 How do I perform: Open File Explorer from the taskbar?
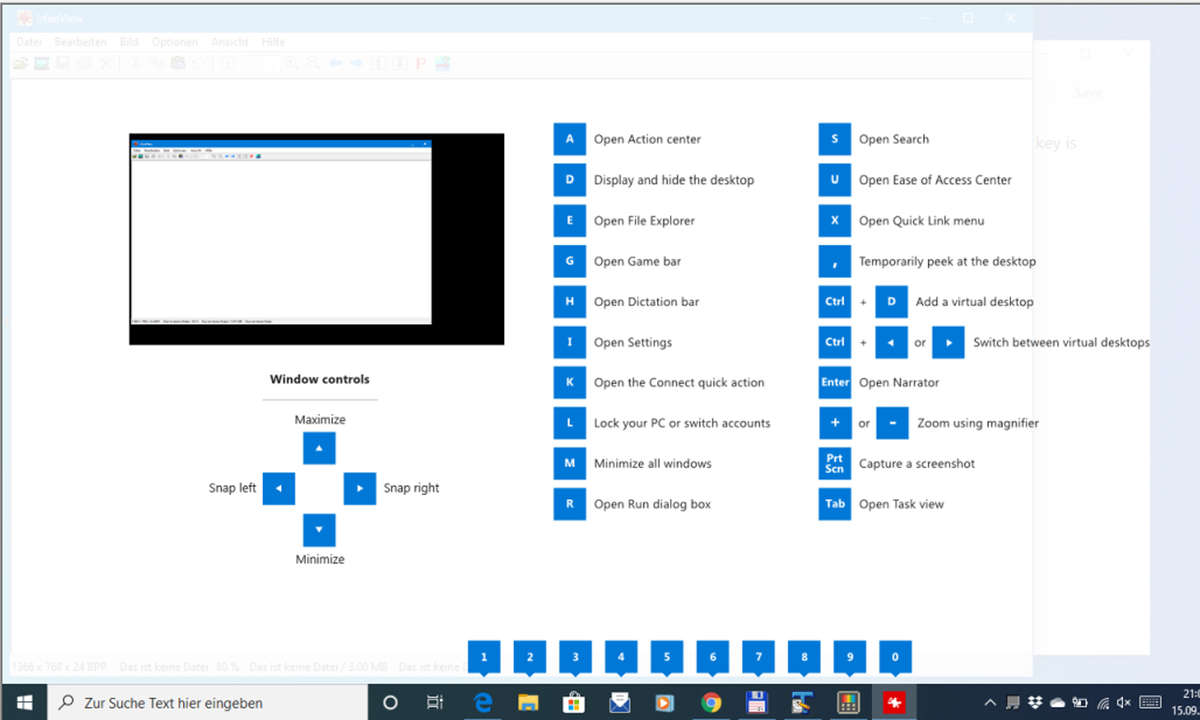point(529,702)
